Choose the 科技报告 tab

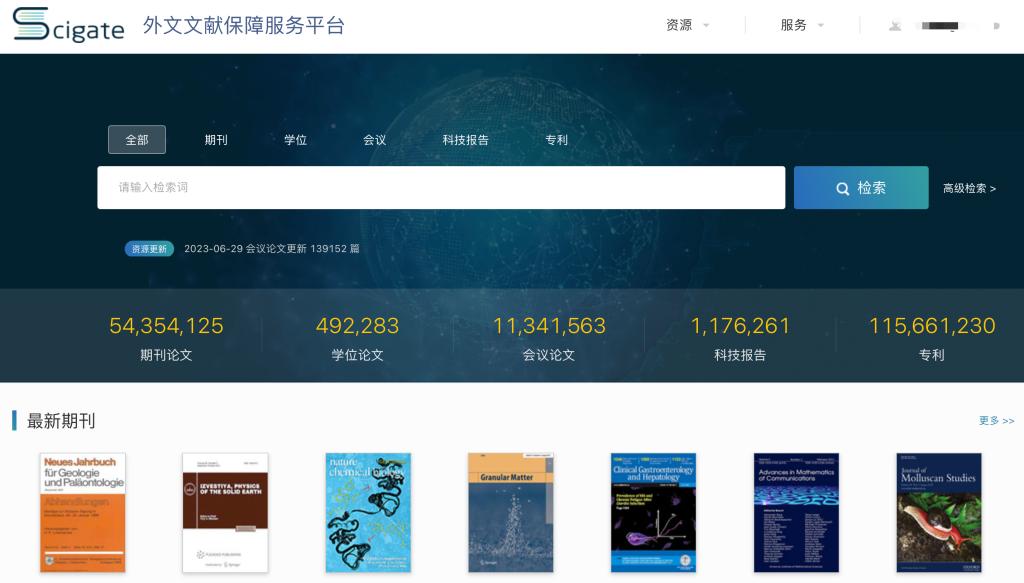(466, 140)
